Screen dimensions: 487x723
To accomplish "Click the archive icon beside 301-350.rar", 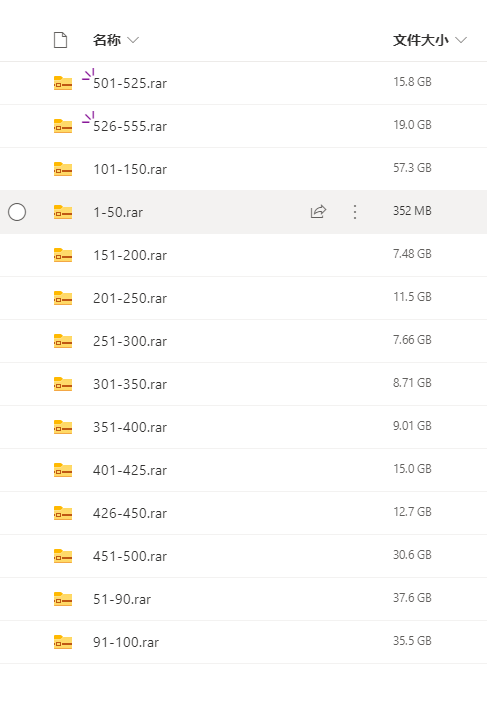I will coord(63,384).
